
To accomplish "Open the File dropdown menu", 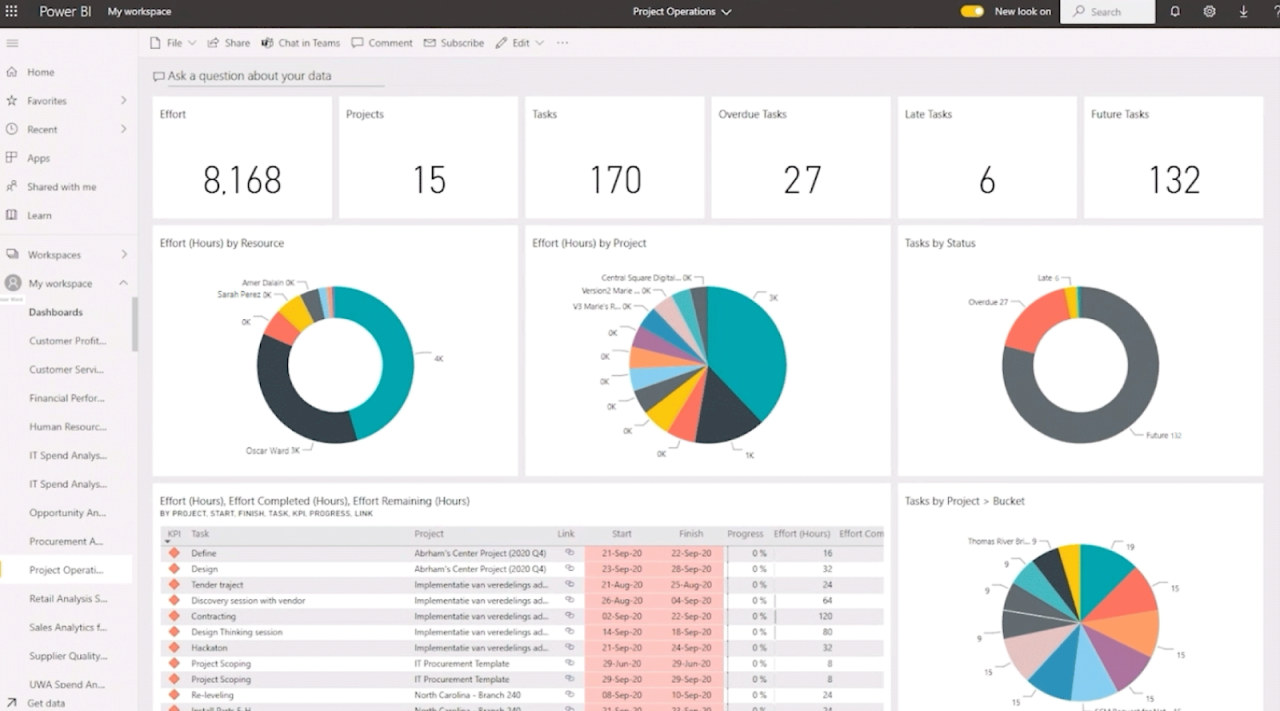I will 172,42.
